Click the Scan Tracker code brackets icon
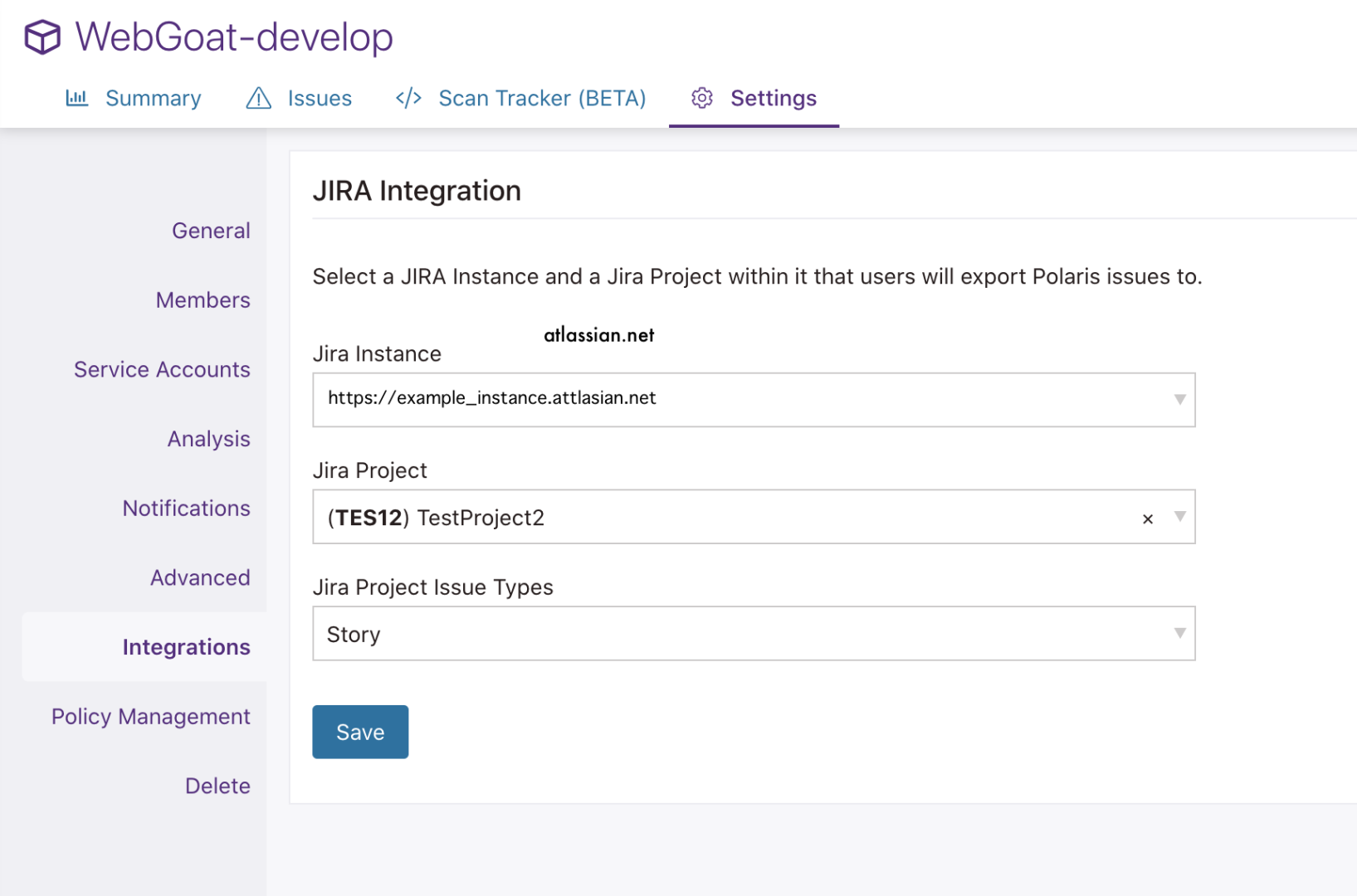This screenshot has width=1357, height=896. (x=408, y=98)
